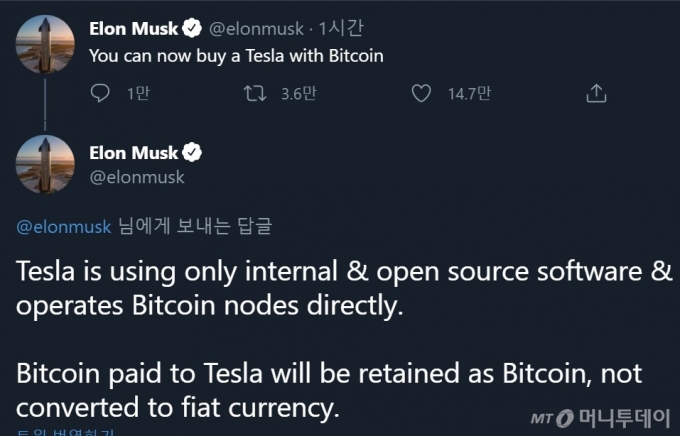This screenshot has width=680, height=436.
Task: Open the 1시간 timestamp link
Action: pos(341,29)
